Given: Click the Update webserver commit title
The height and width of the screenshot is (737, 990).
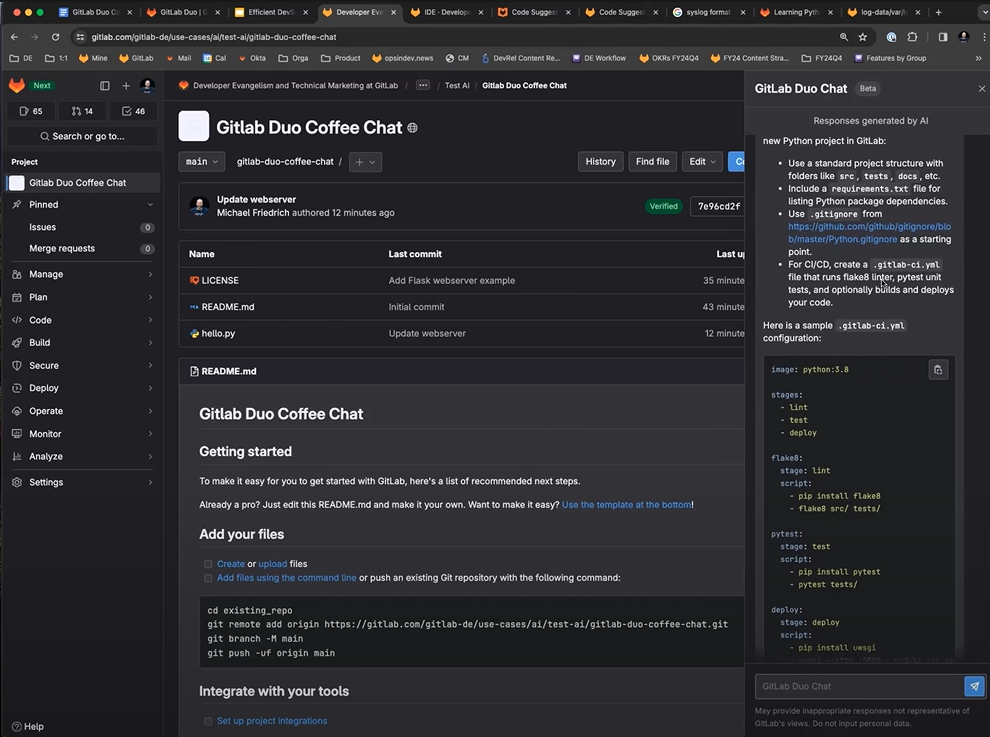Looking at the screenshot, I should [x=256, y=200].
